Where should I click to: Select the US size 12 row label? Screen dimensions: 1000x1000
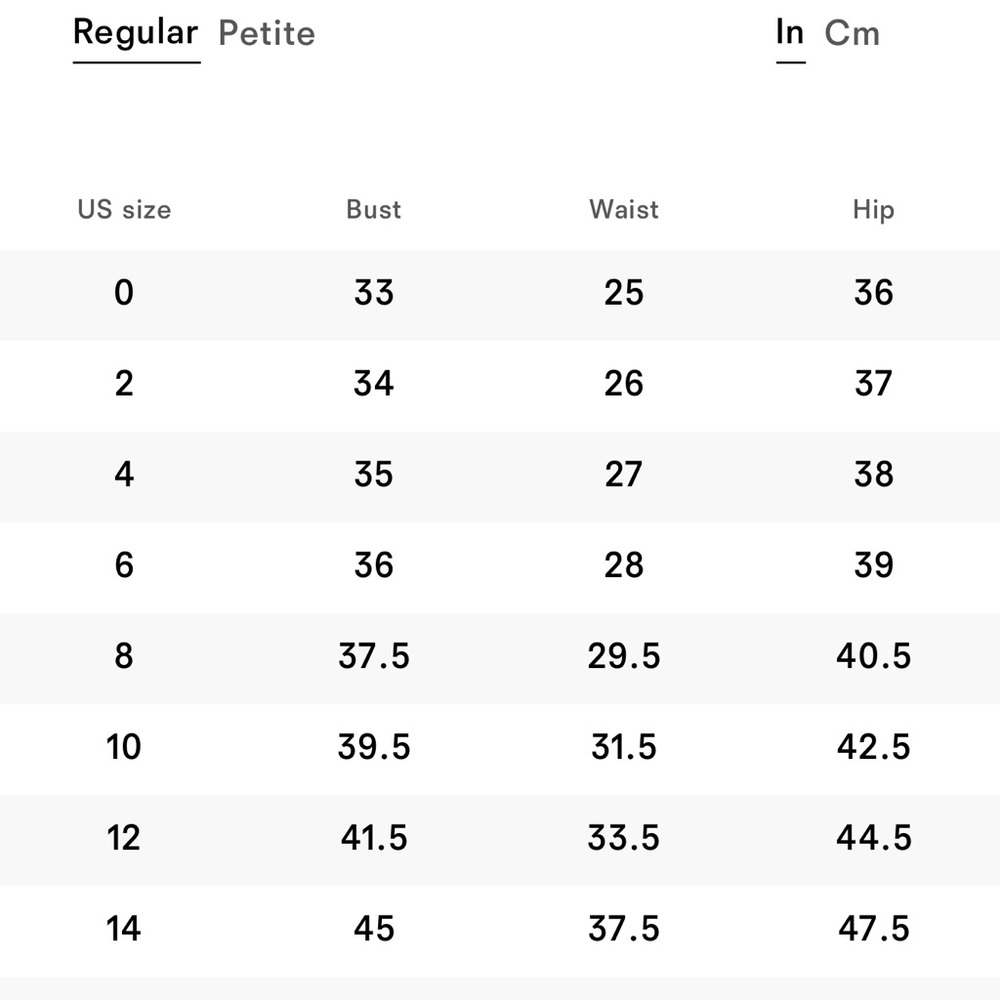click(x=124, y=838)
